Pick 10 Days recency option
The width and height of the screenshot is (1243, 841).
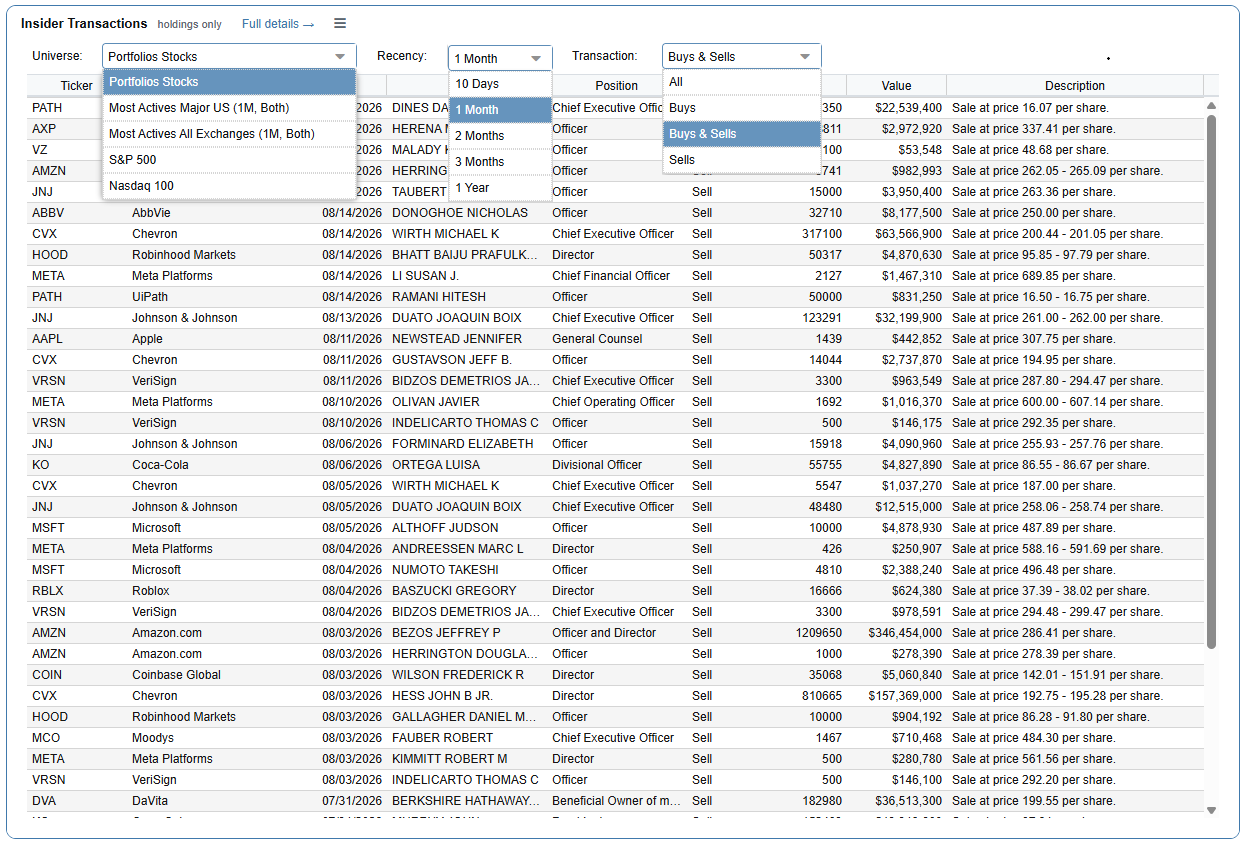(x=500, y=84)
